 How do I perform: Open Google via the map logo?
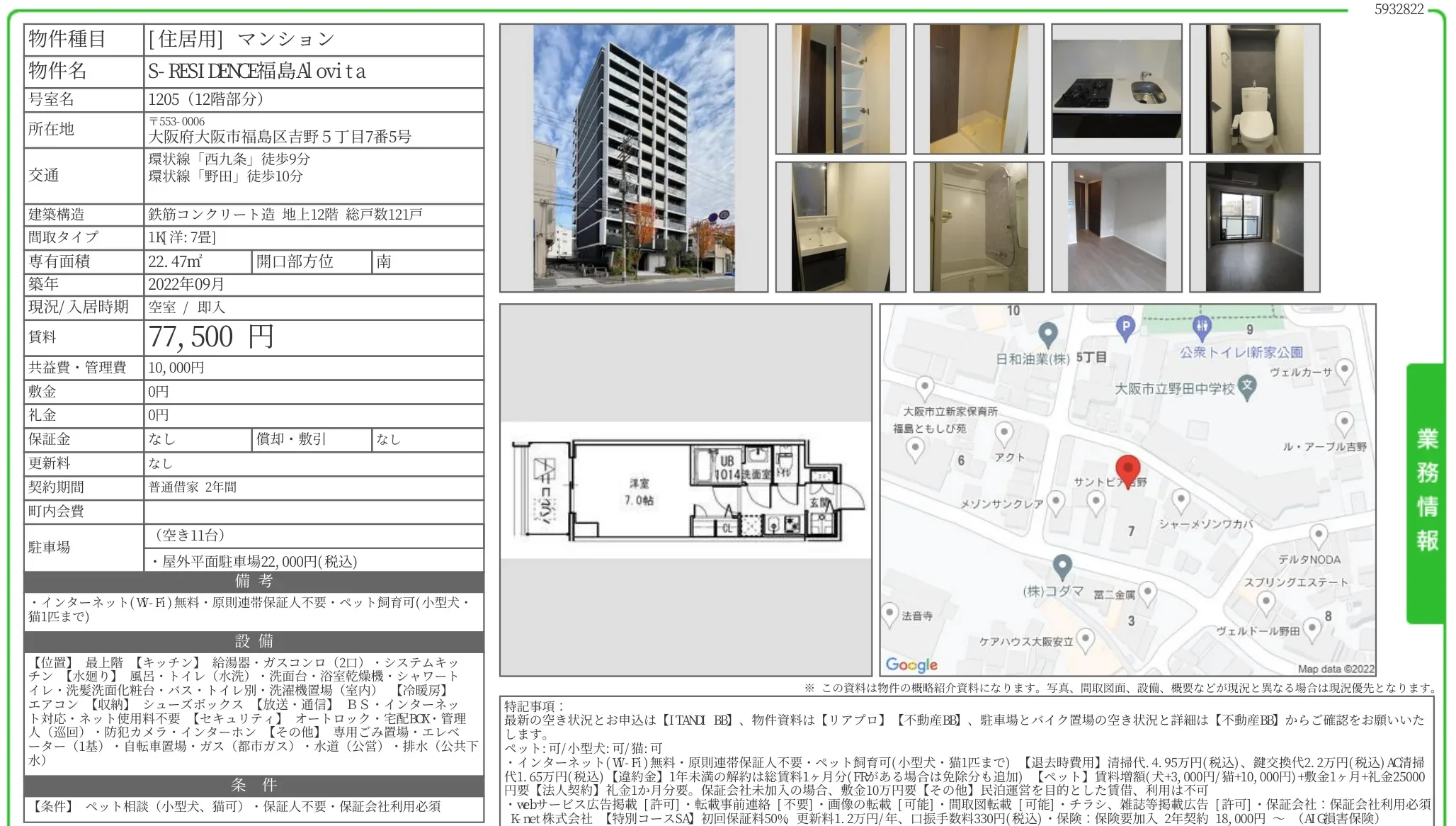point(912,666)
